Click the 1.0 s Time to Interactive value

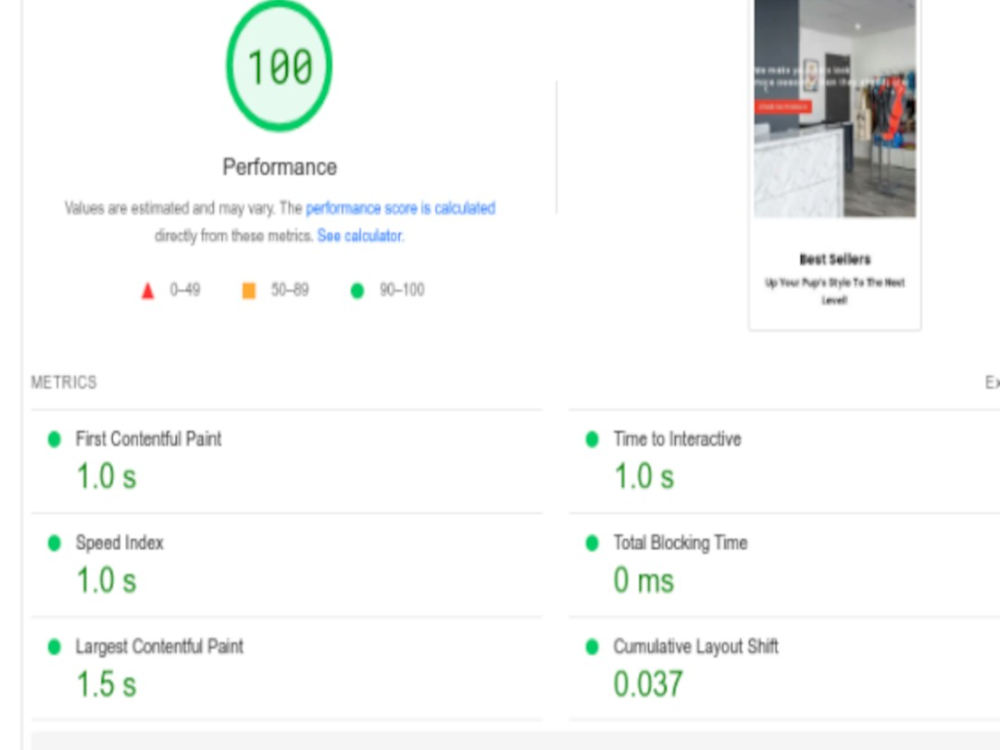pos(644,476)
